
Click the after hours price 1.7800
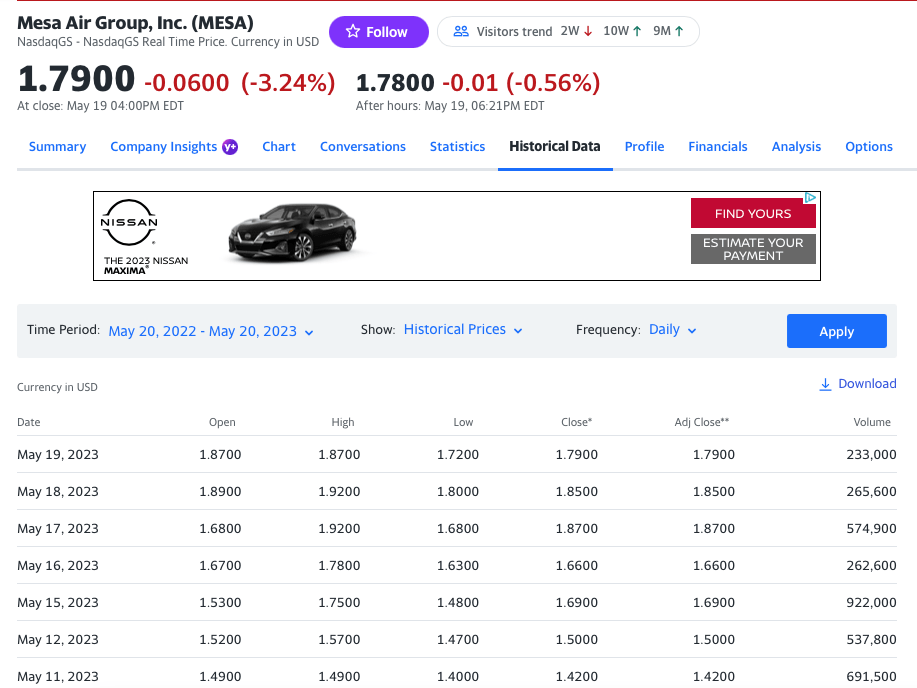coord(395,82)
